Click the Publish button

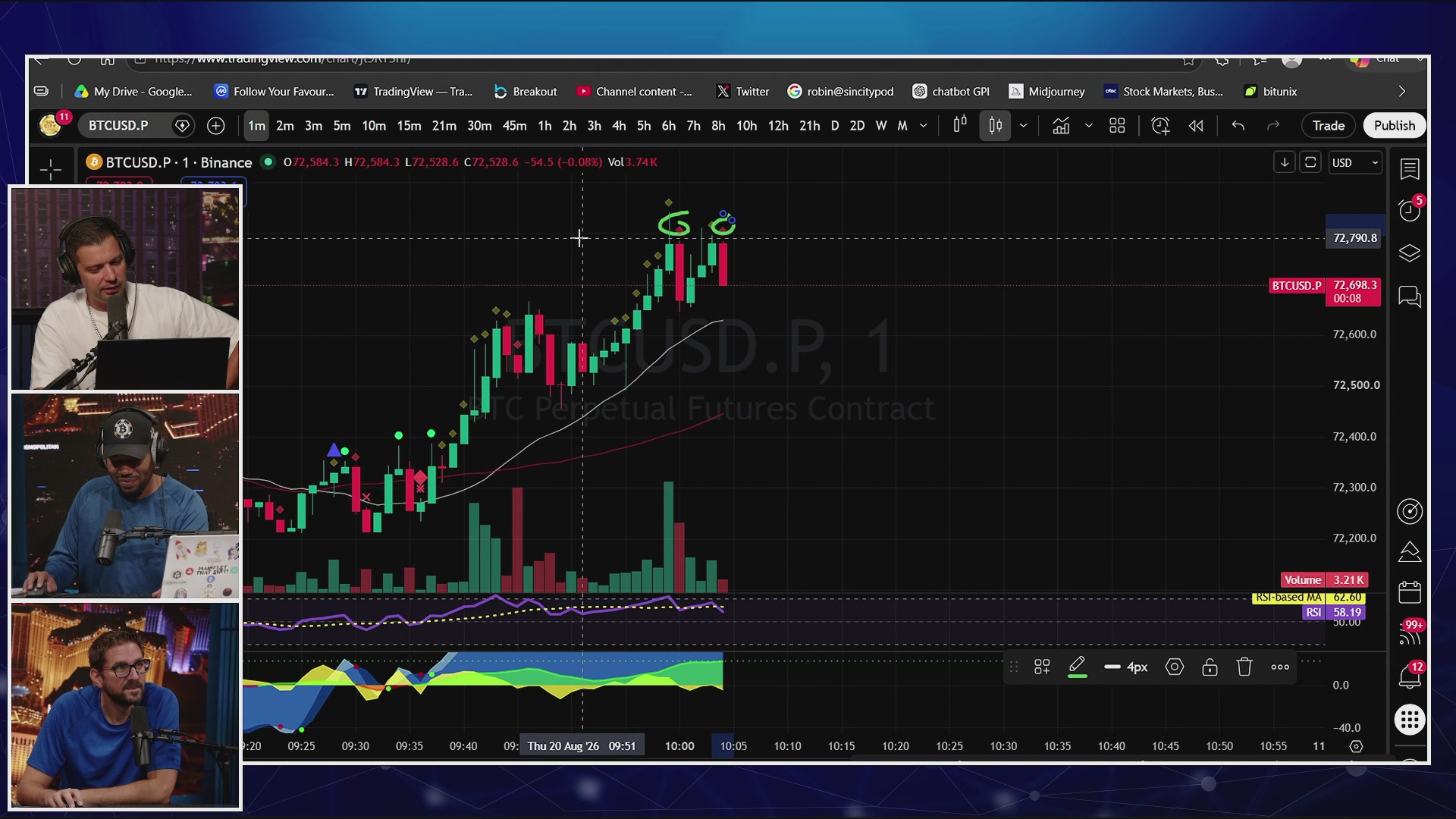click(1395, 126)
